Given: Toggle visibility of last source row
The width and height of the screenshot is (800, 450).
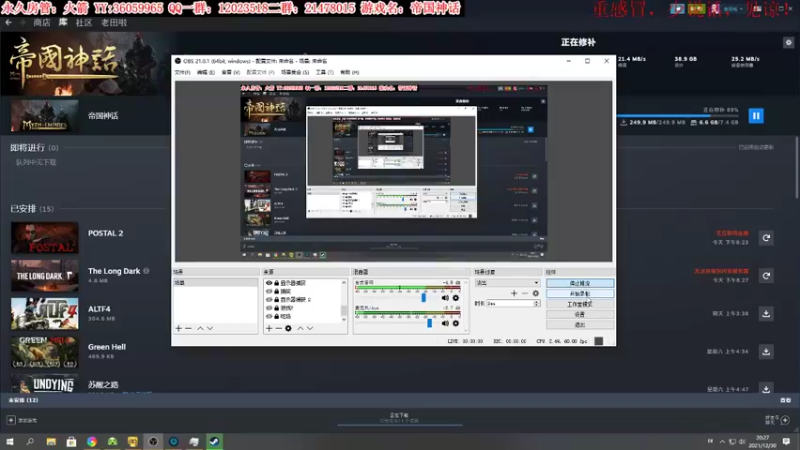Looking at the screenshot, I should click(269, 316).
